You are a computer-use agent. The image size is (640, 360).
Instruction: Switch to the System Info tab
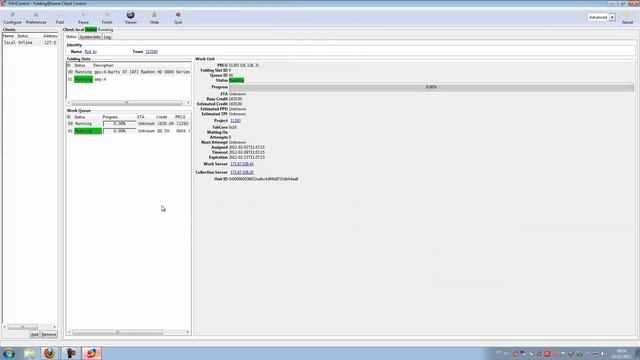[90, 37]
